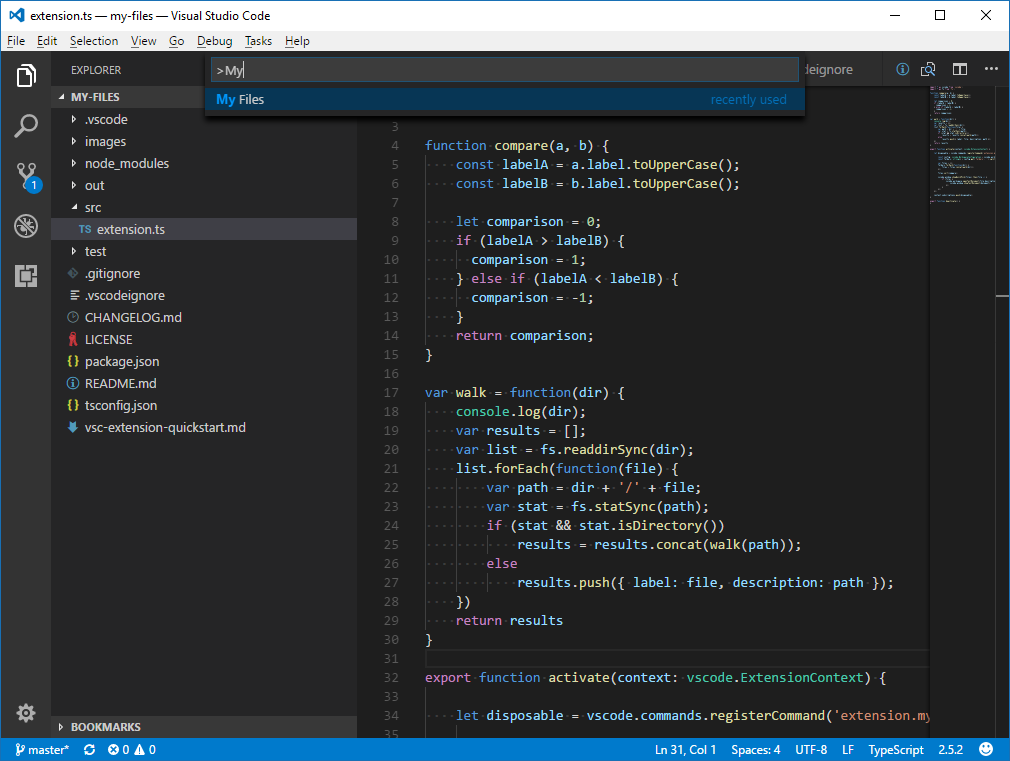Open the Help menu
This screenshot has width=1010, height=761.
coord(297,41)
